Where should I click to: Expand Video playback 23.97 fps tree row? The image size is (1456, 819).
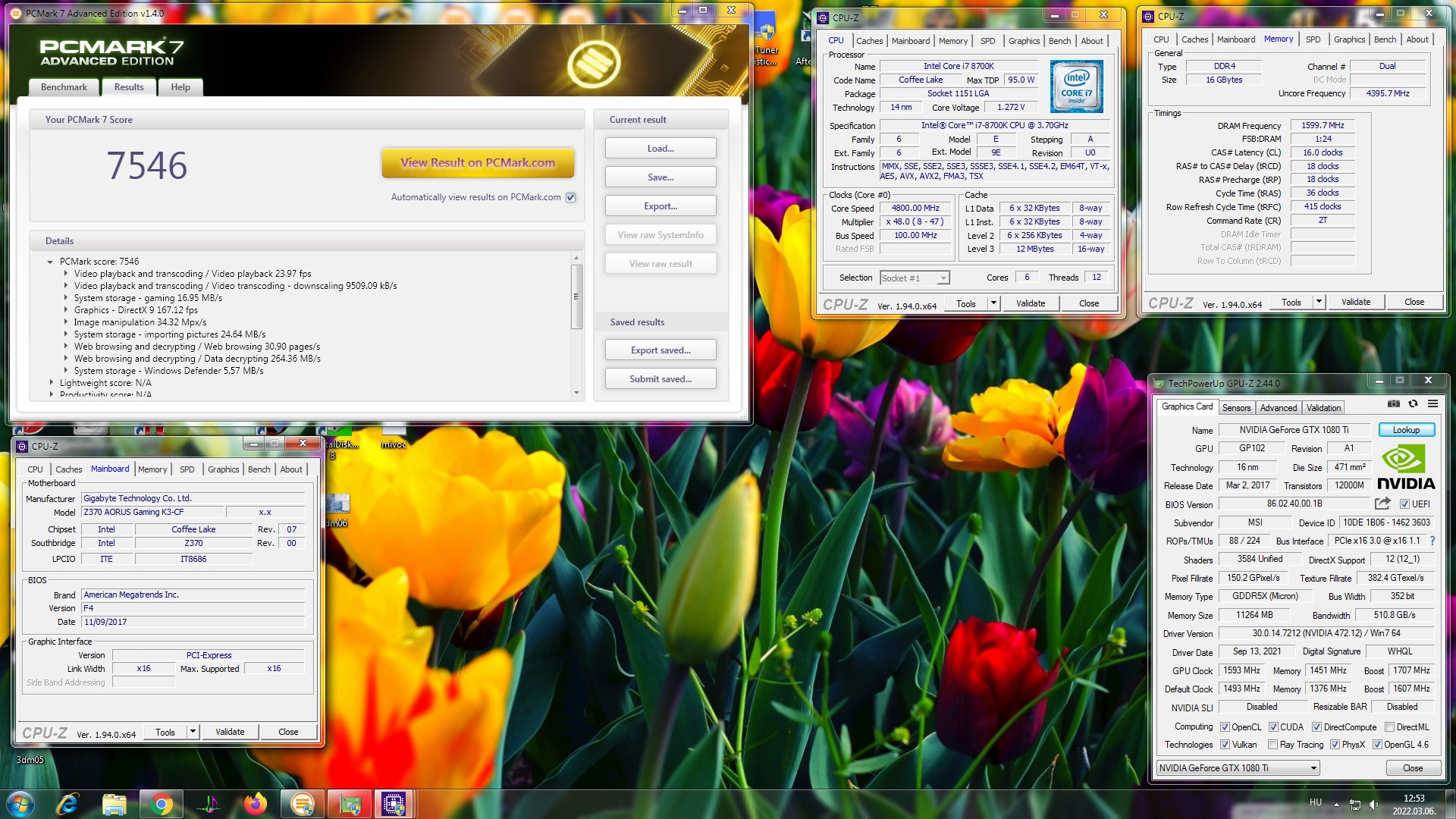(65, 274)
